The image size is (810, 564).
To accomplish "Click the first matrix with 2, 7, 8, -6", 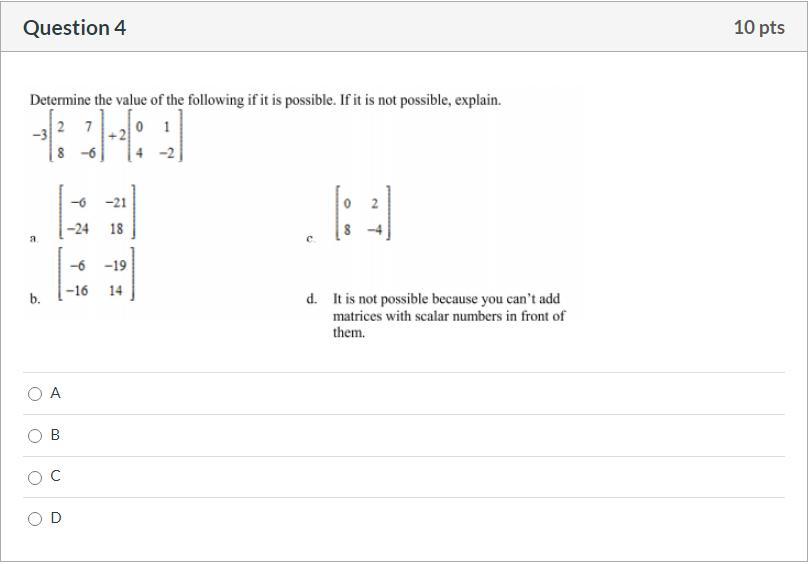I will click(76, 139).
